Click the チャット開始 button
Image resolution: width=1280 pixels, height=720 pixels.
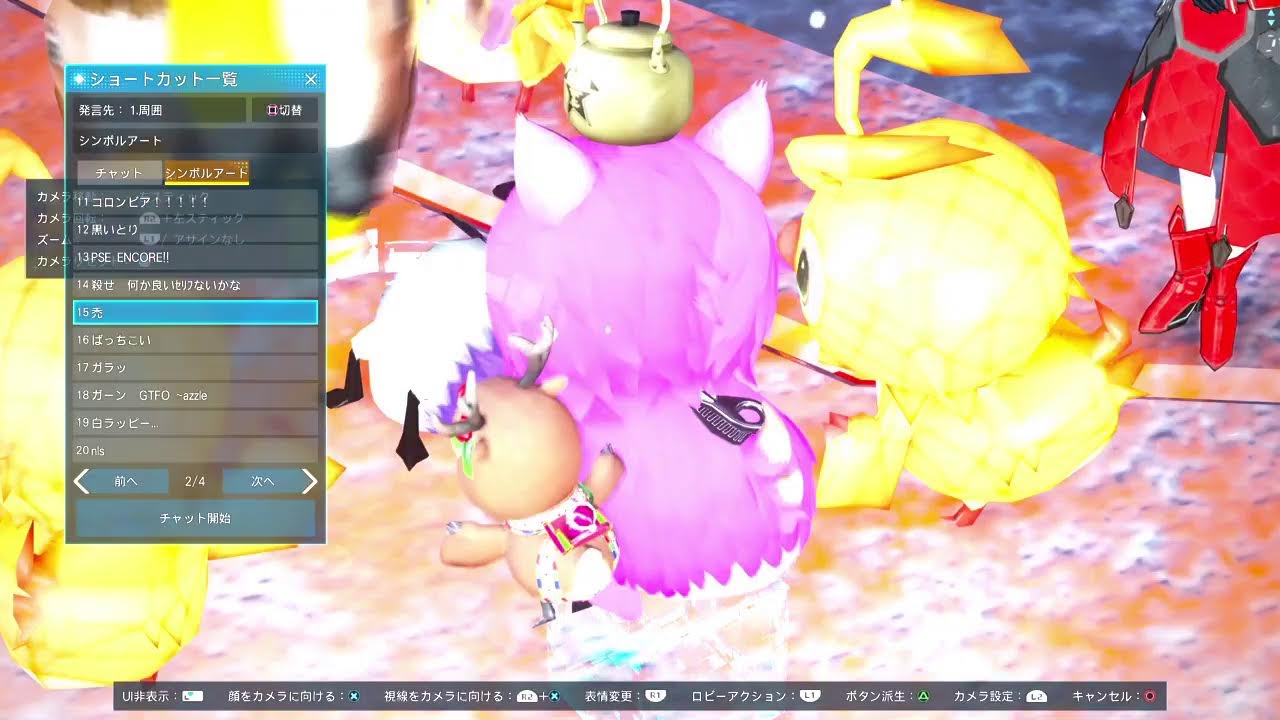196,518
